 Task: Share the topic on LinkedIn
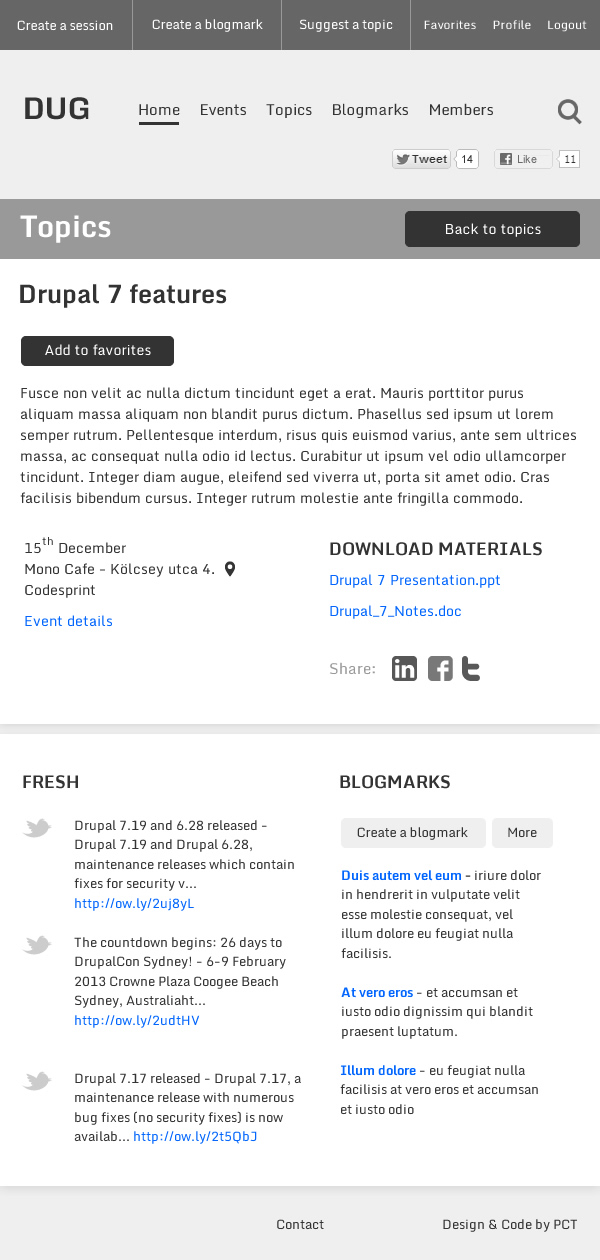tap(404, 668)
